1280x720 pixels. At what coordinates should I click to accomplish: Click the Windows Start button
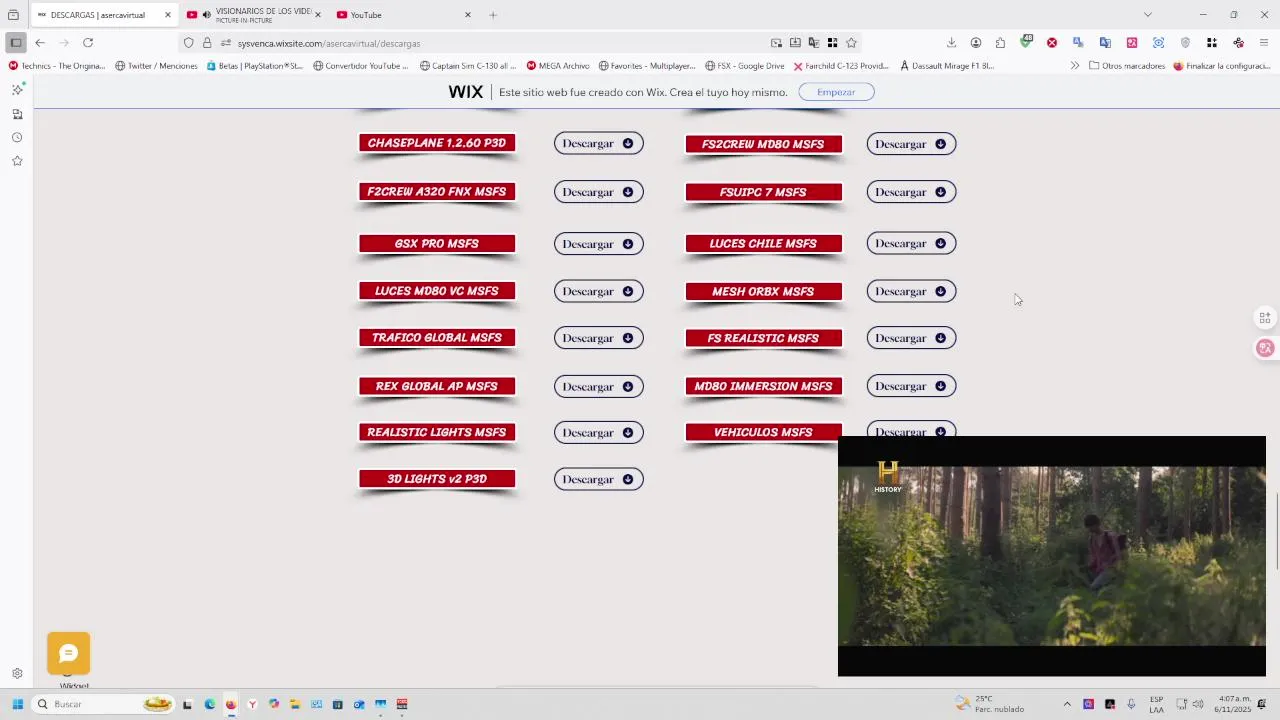click(x=17, y=704)
